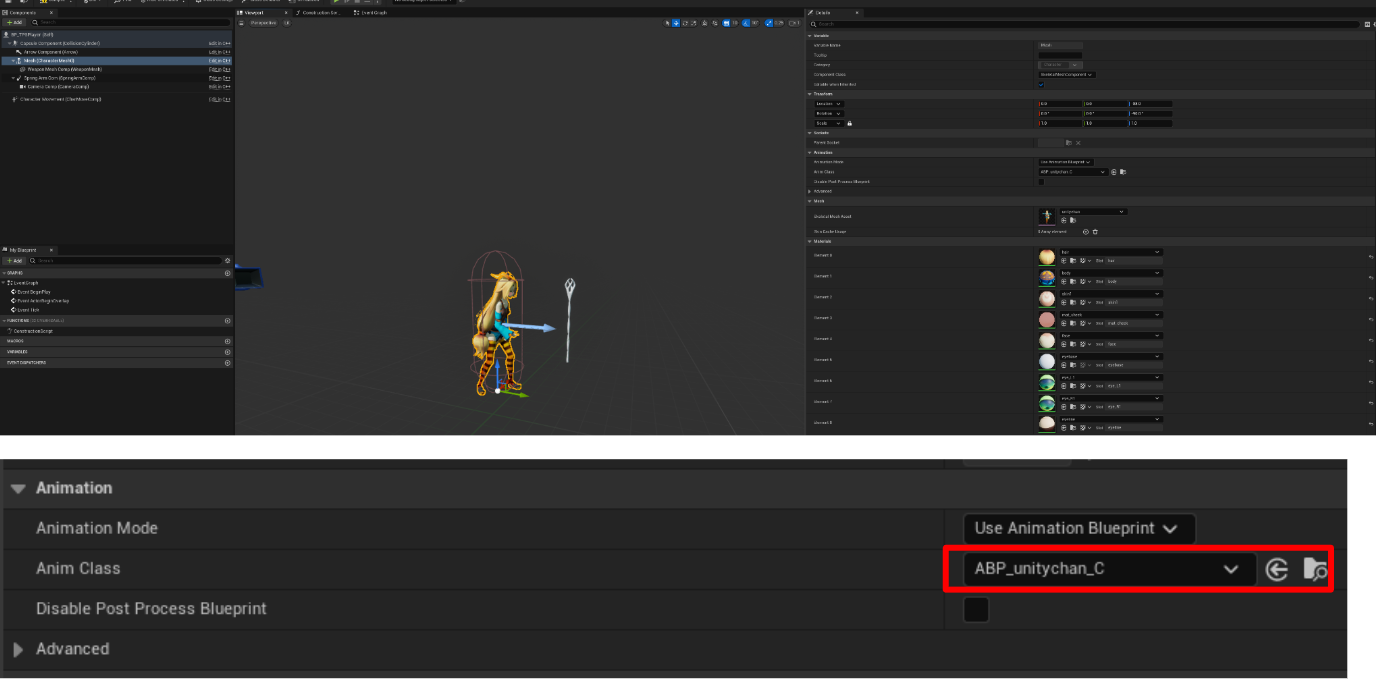Click Add button in Components panel
Viewport: 1376px width, 700px height.
pos(14,22)
